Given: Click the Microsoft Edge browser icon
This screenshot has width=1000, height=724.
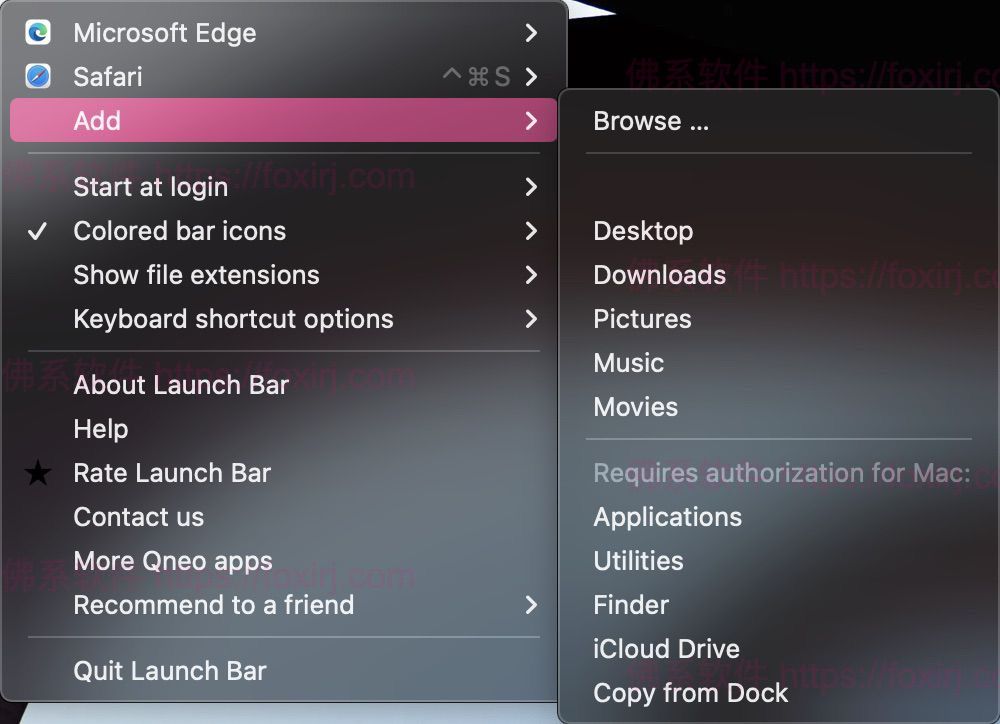Looking at the screenshot, I should (x=36, y=33).
